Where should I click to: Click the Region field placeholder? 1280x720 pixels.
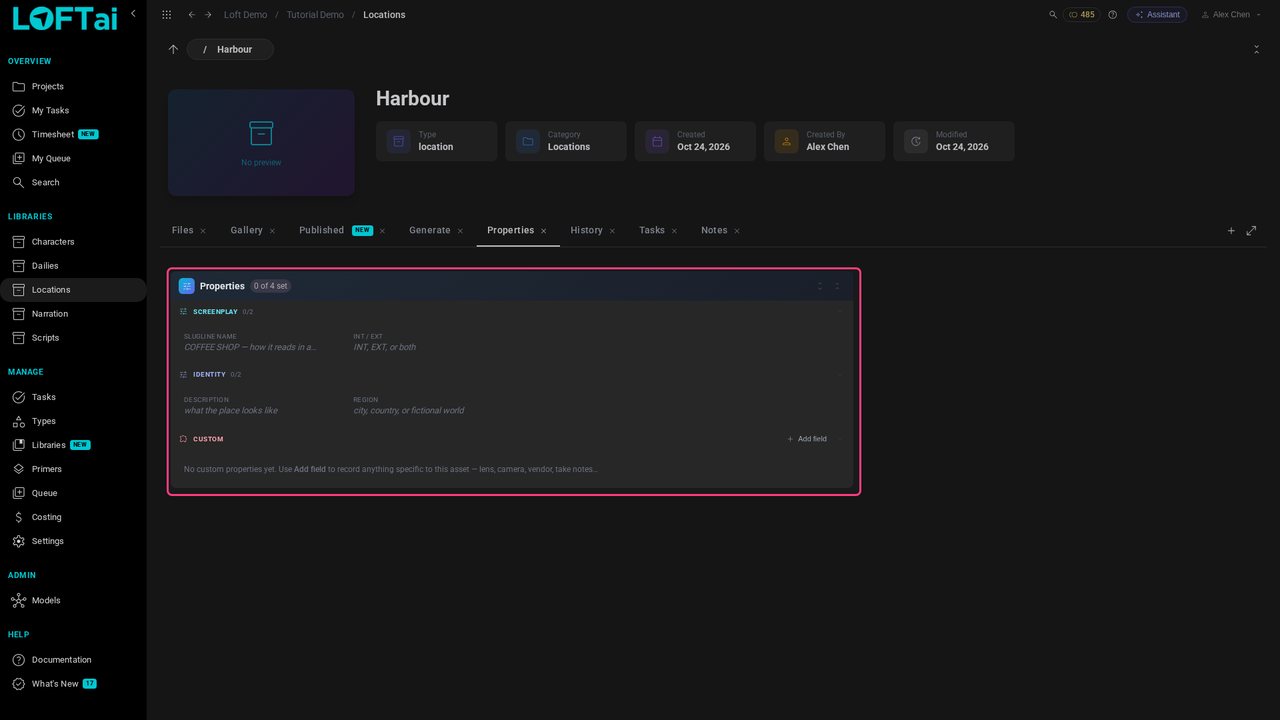click(408, 410)
